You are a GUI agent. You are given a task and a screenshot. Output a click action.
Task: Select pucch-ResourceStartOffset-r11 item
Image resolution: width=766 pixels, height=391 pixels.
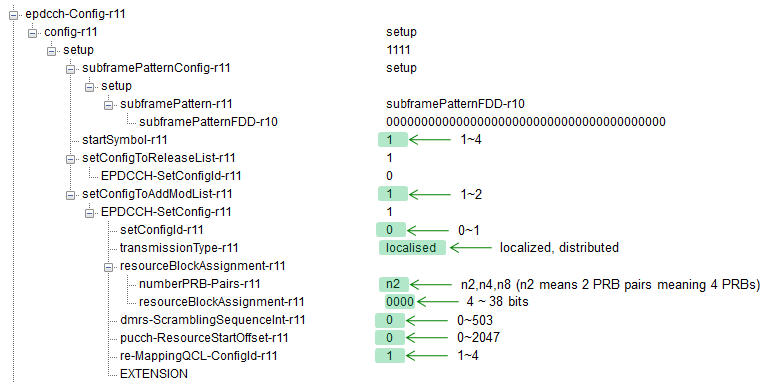pyautogui.click(x=204, y=338)
